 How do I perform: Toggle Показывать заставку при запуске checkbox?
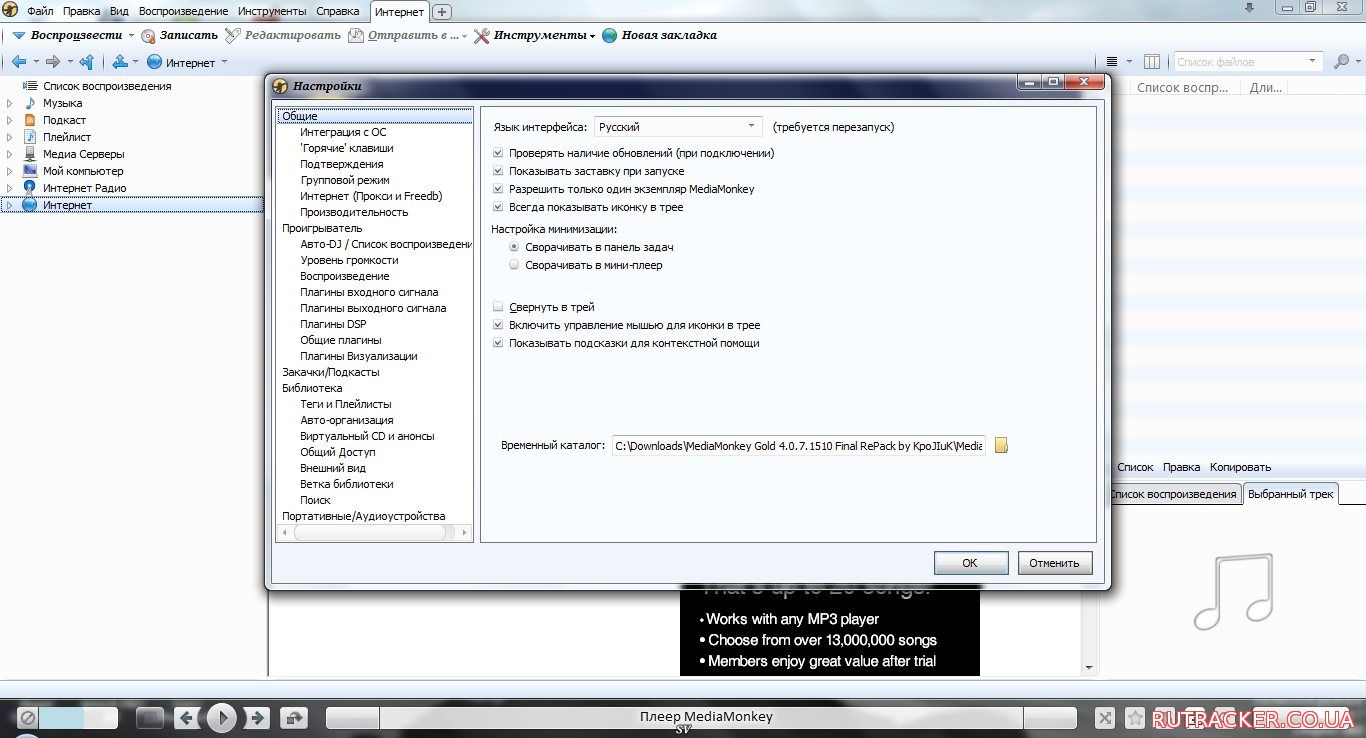click(498, 171)
